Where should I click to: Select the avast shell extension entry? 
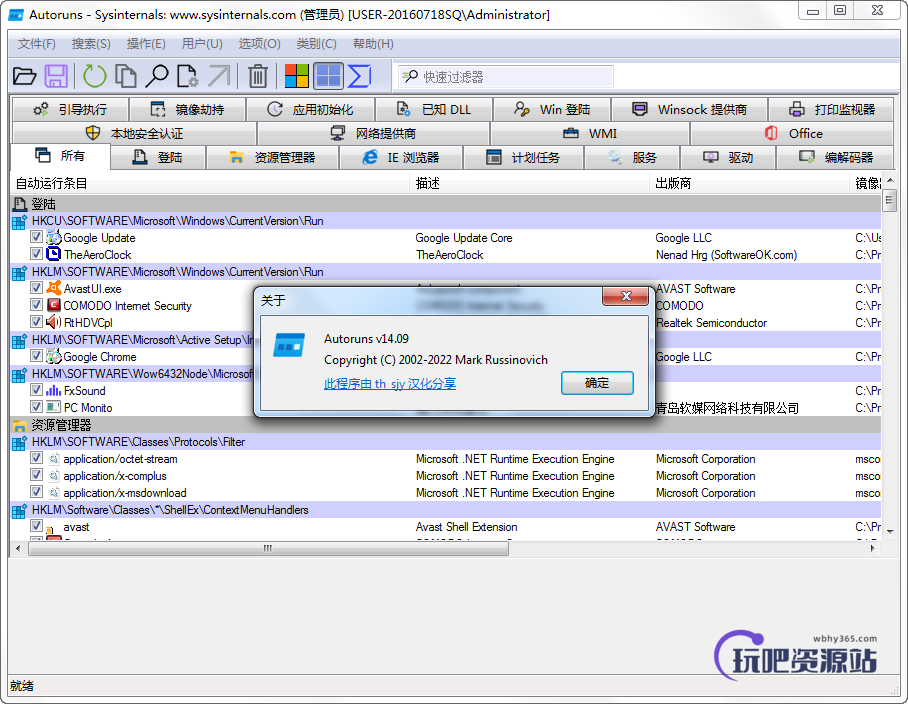76,527
